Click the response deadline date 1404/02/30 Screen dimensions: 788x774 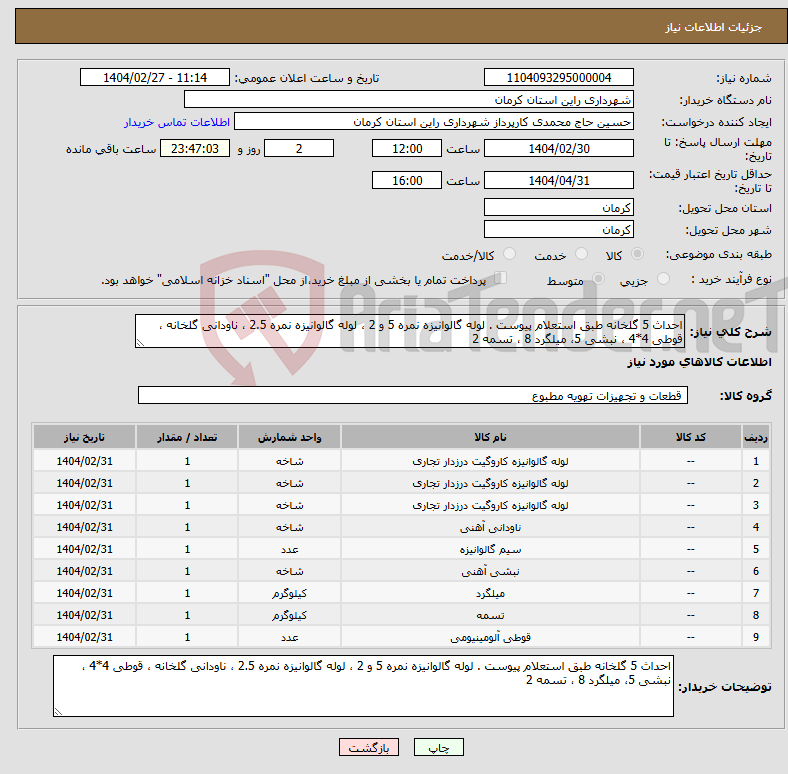tap(558, 149)
